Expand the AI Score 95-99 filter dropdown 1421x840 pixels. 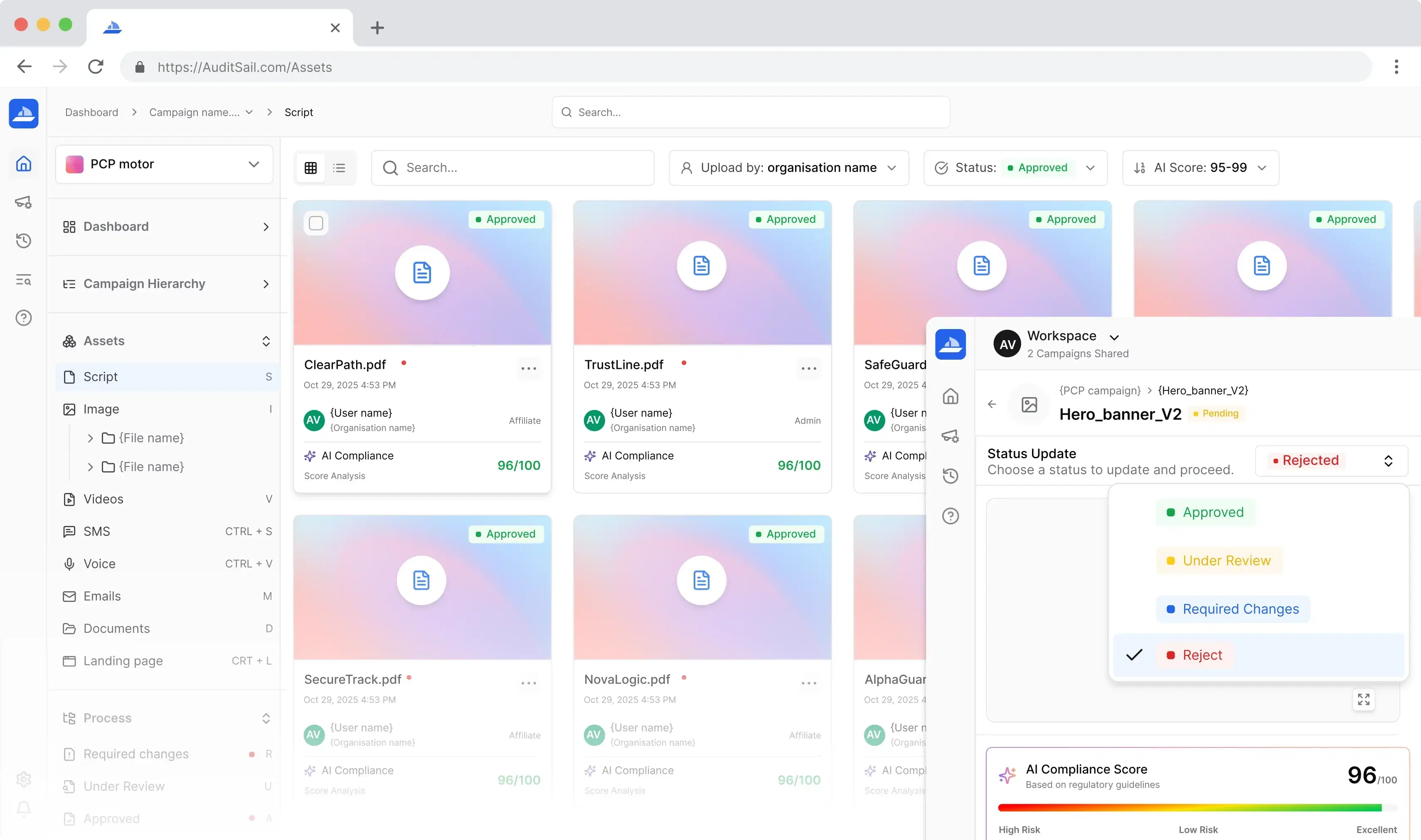(1200, 167)
